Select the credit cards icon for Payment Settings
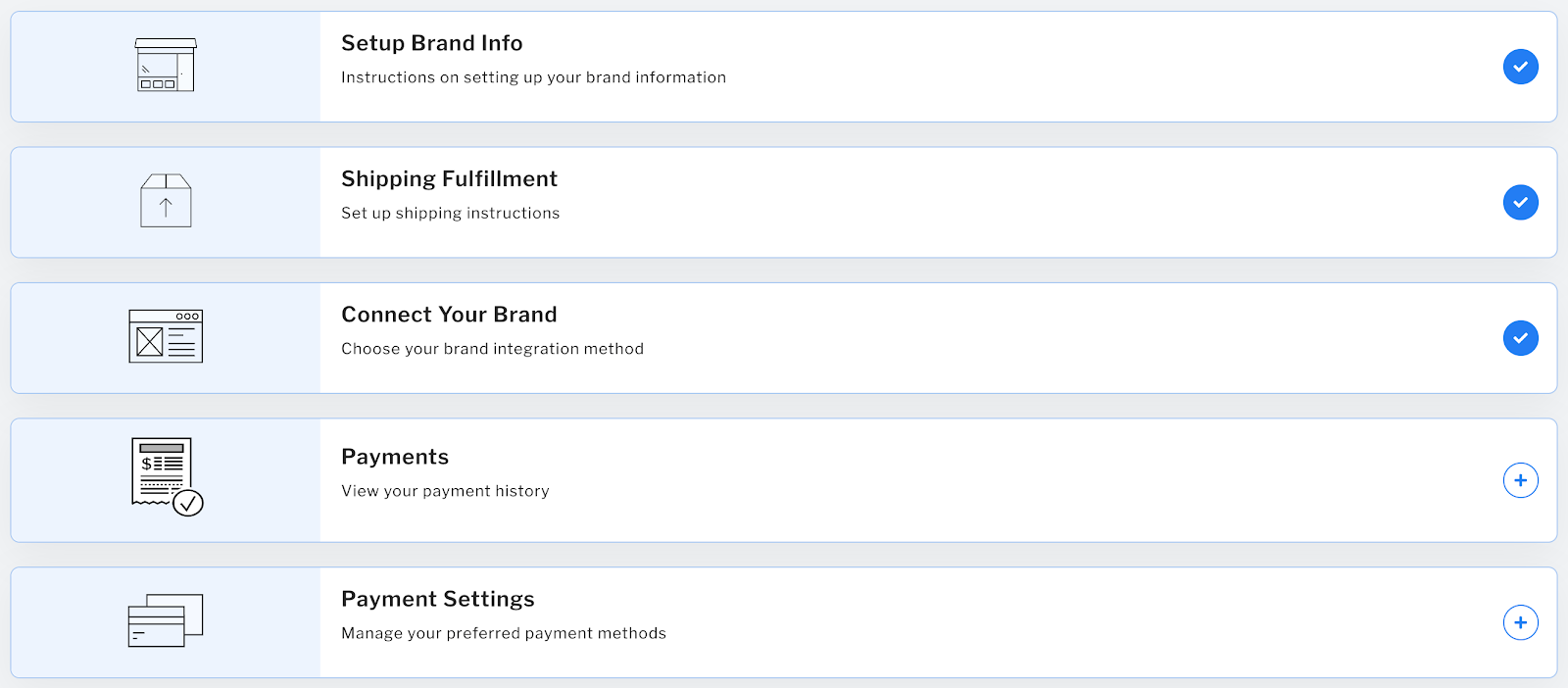1568x688 pixels. pyautogui.click(x=165, y=620)
